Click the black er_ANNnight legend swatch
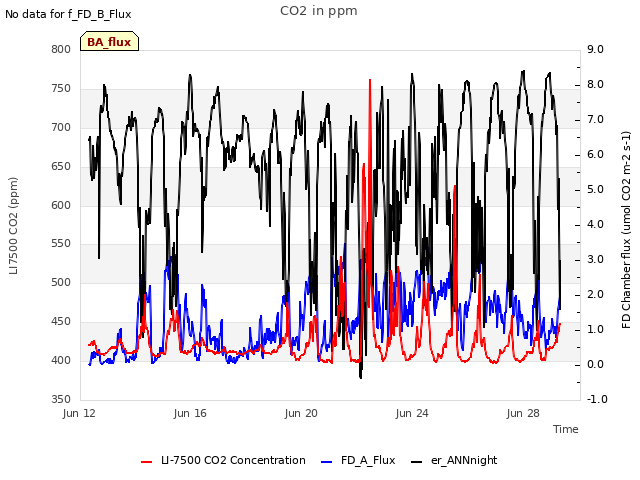 [x=416, y=462]
